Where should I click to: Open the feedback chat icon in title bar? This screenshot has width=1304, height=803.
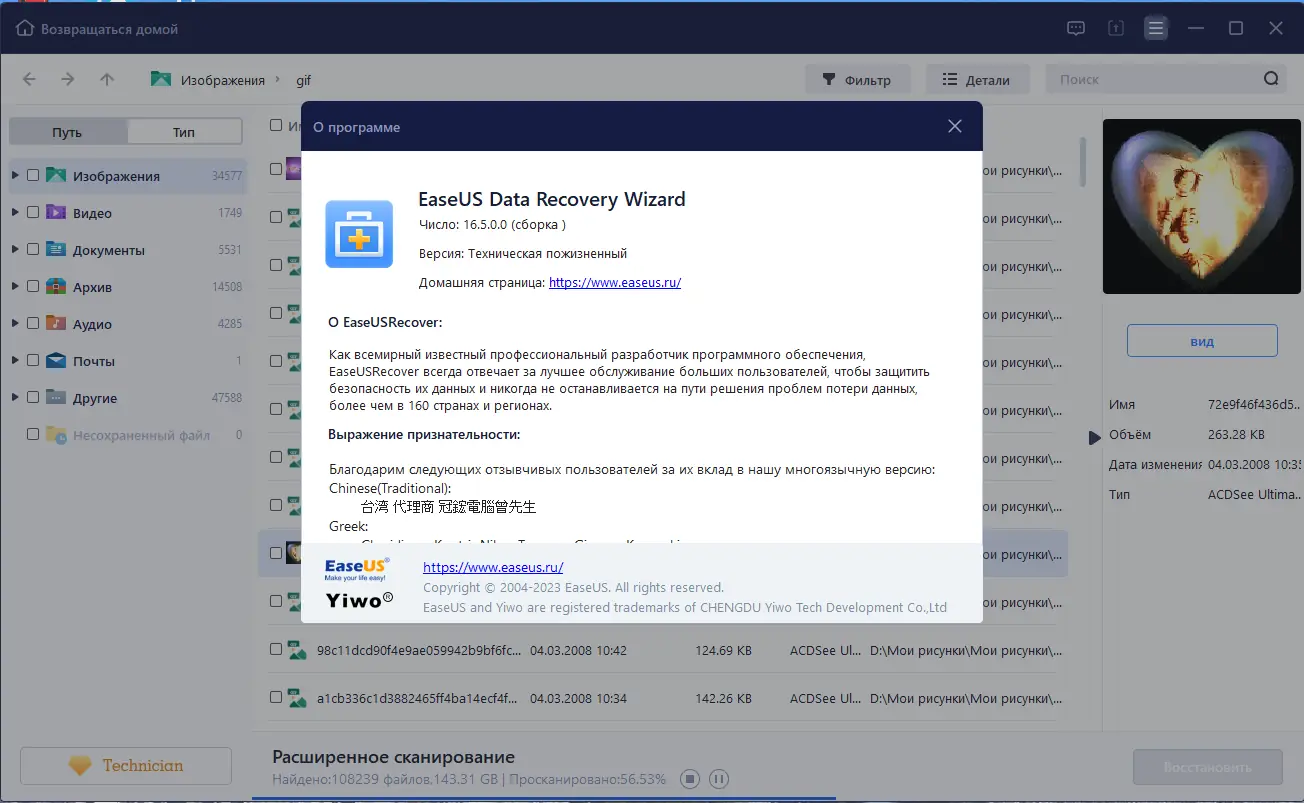tap(1076, 28)
